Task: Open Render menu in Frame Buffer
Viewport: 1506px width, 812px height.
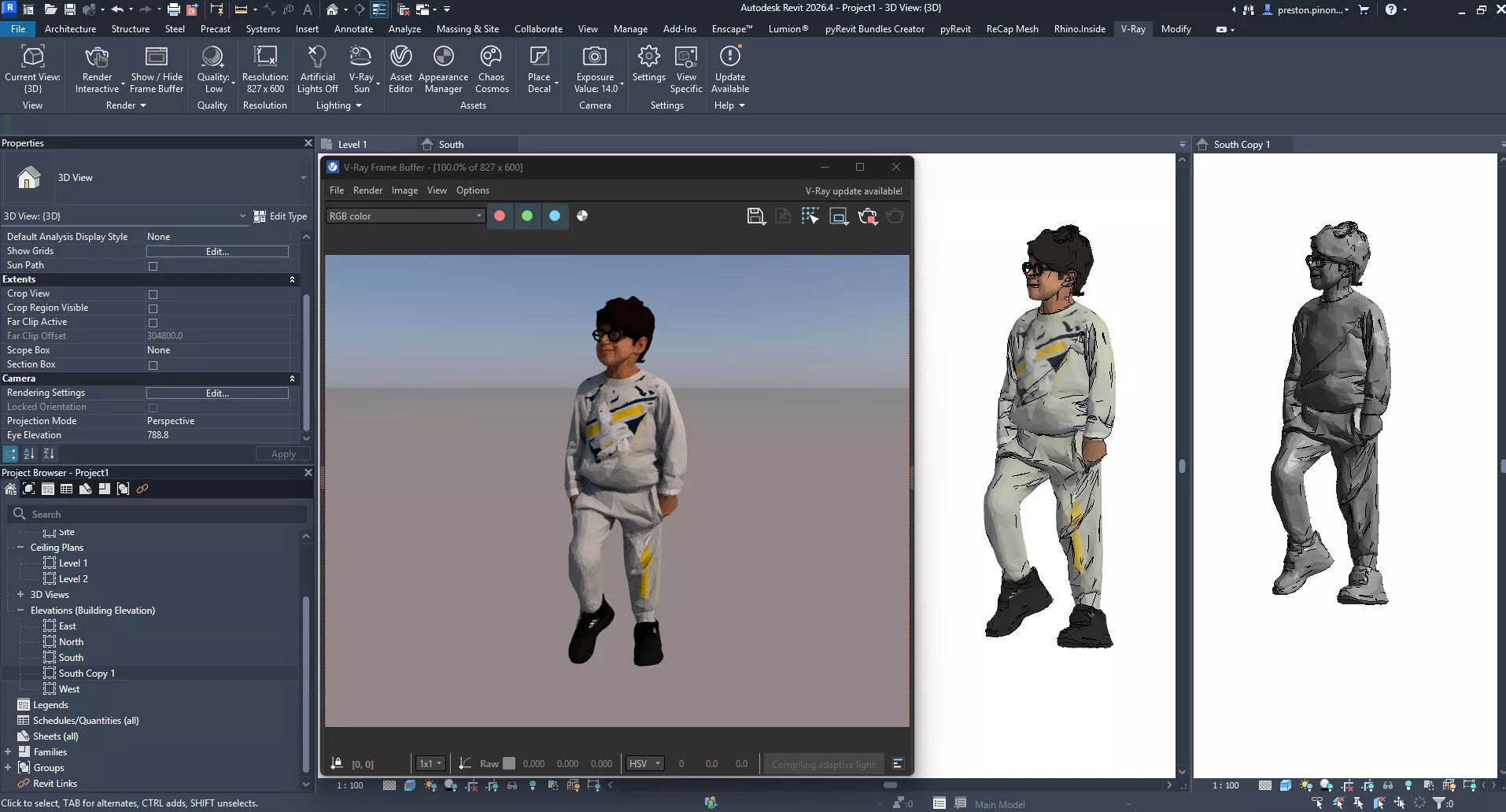Action: [x=367, y=190]
